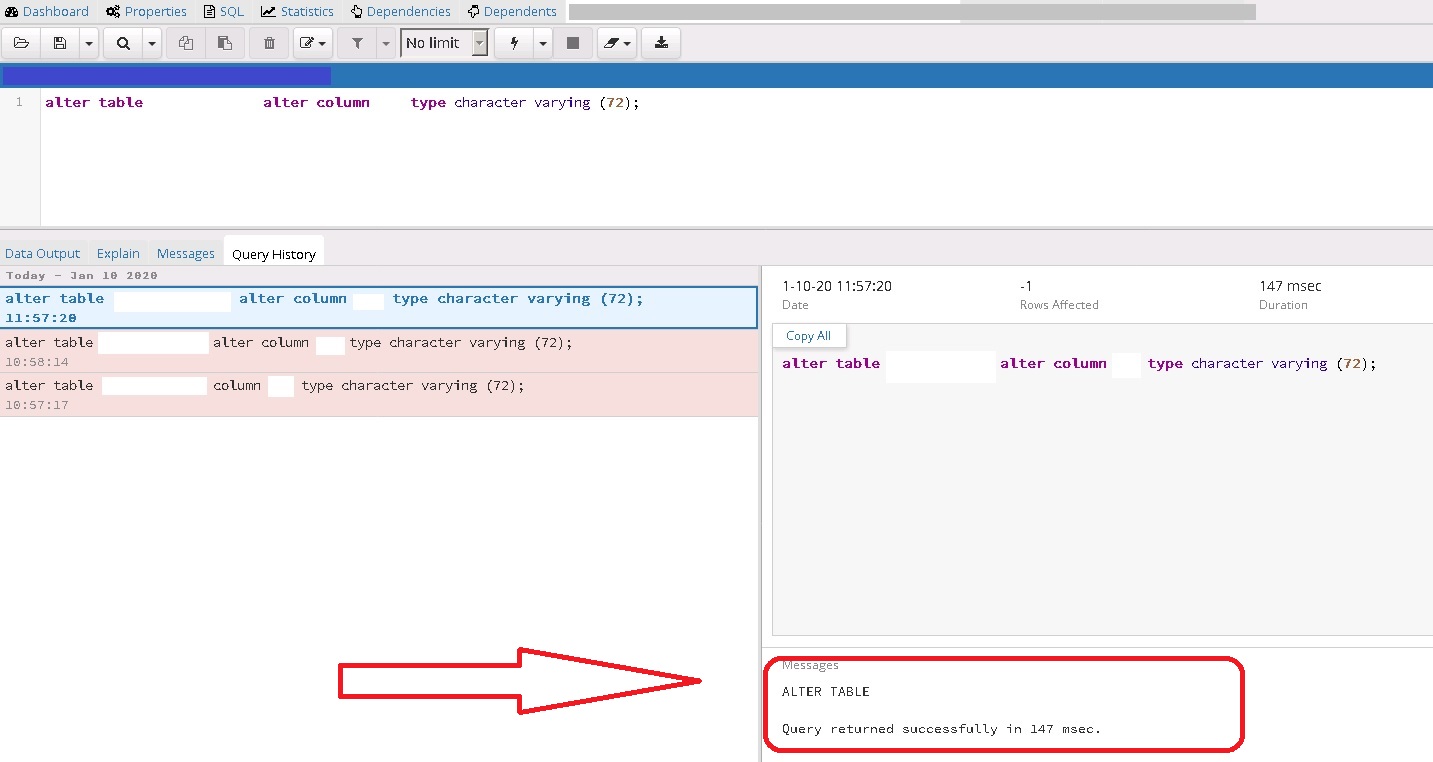Open the Edit pencil dropdown button
This screenshot has height=762, width=1433.
313,43
